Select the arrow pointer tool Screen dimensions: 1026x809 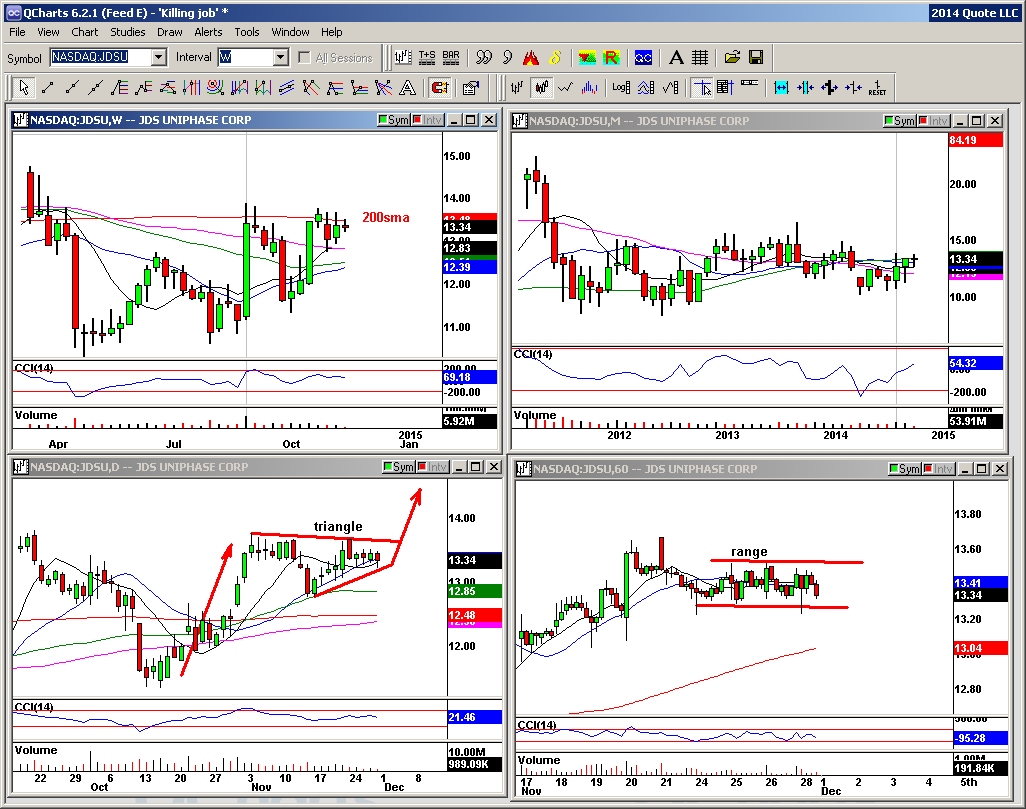pos(24,87)
